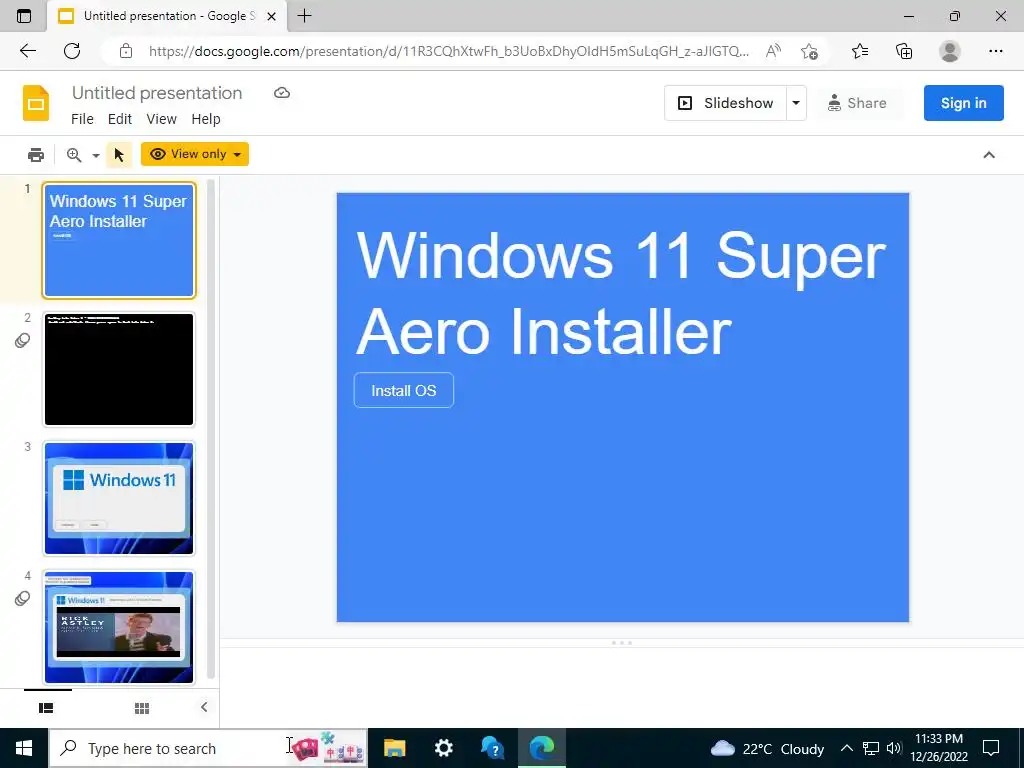Open browser Collections icon
This screenshot has height=768, width=1024.
pos(904,51)
